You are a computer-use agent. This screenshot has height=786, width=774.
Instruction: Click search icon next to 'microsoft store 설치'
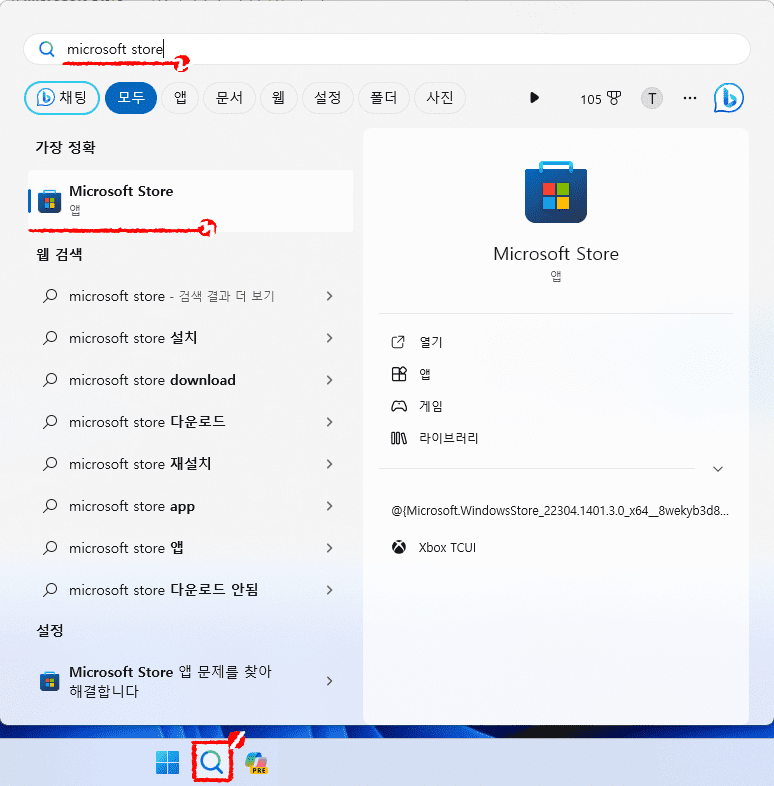tap(50, 338)
